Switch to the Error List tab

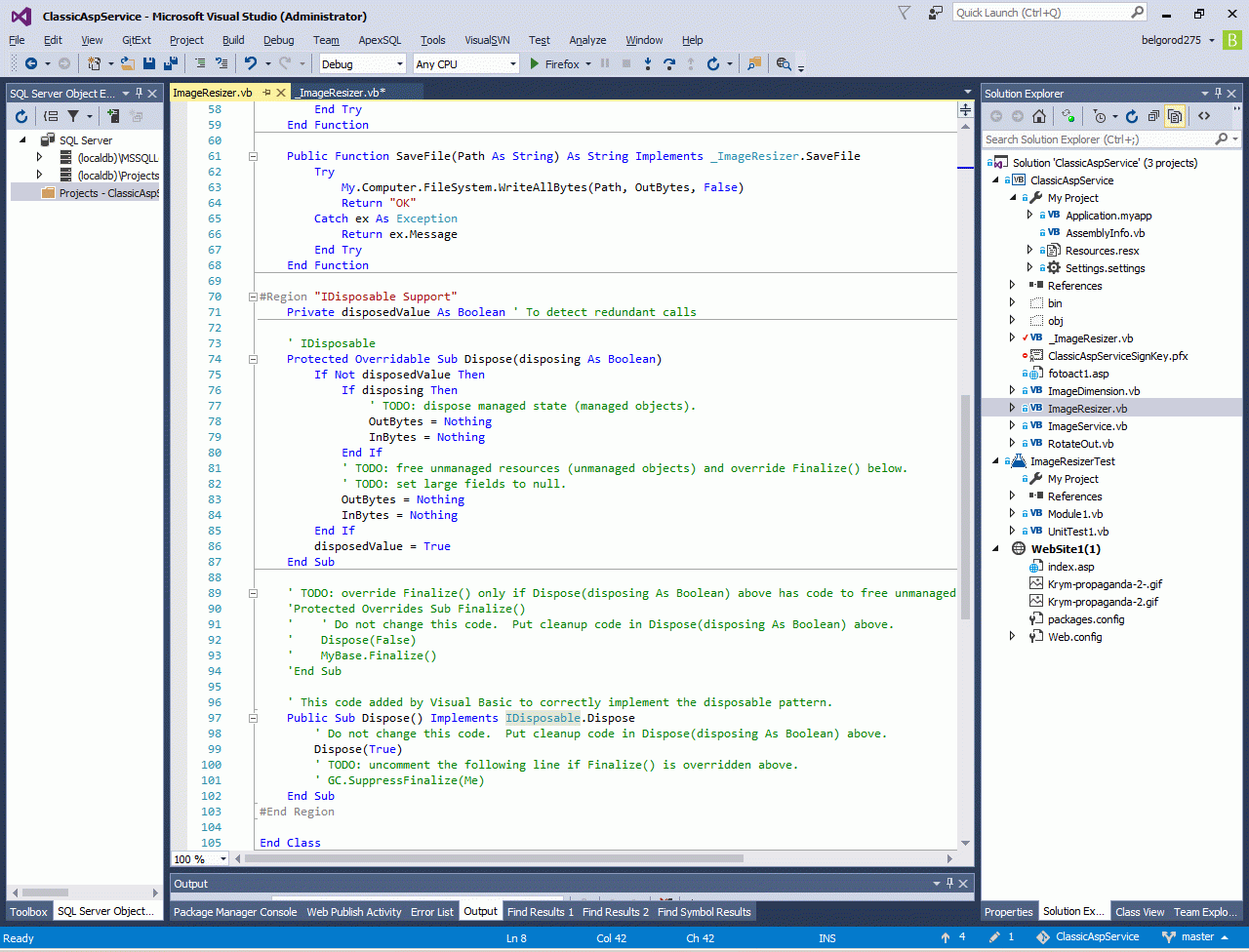pyautogui.click(x=431, y=912)
